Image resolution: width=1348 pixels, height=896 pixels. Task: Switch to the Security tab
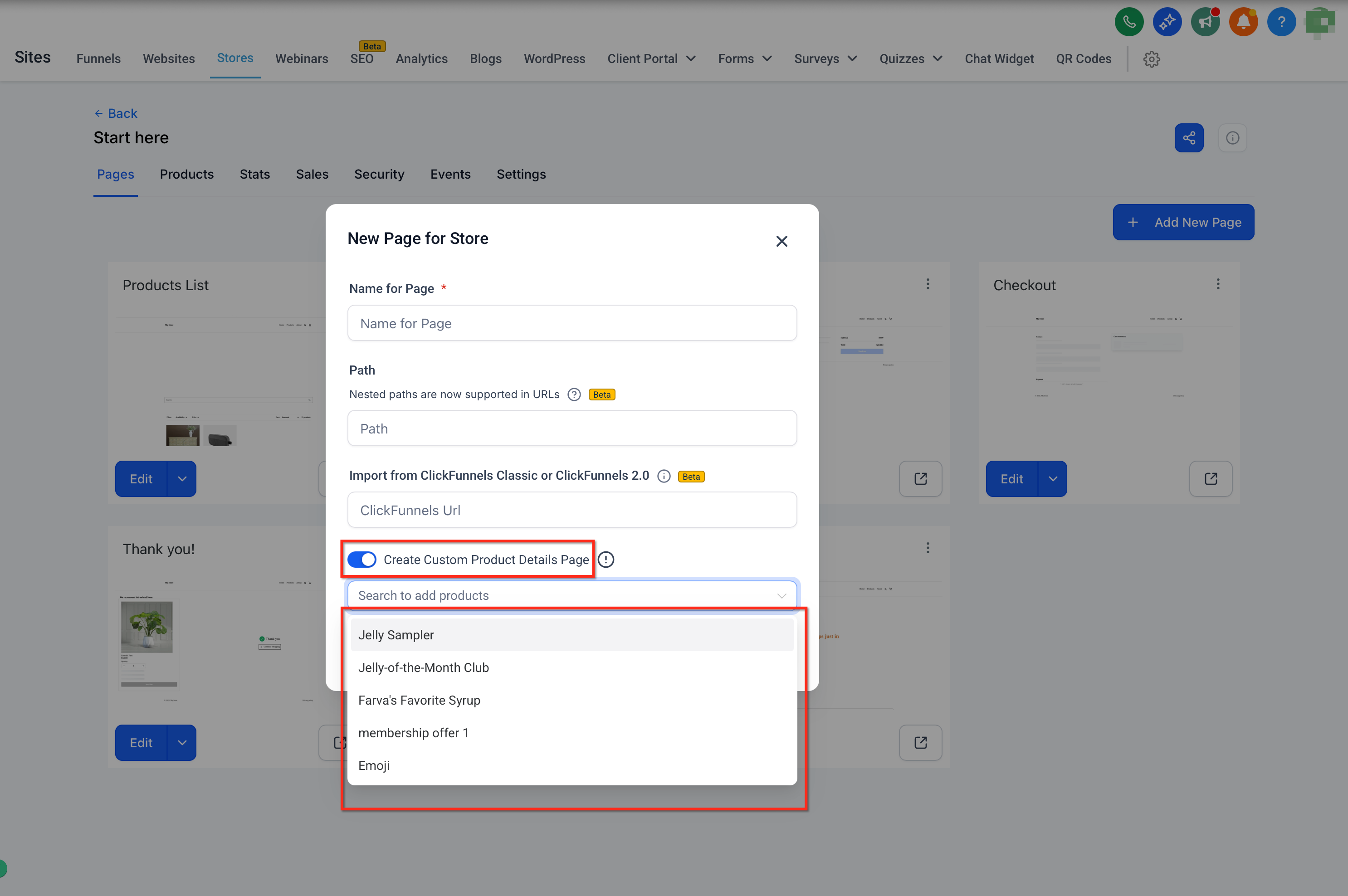click(379, 174)
